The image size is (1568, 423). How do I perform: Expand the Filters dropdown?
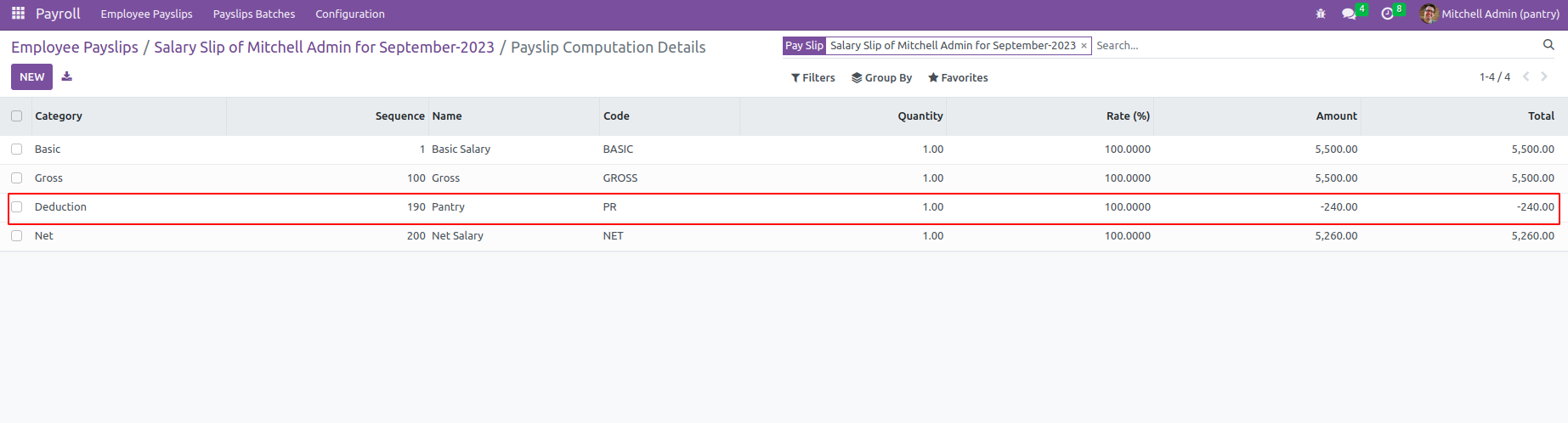(x=813, y=78)
